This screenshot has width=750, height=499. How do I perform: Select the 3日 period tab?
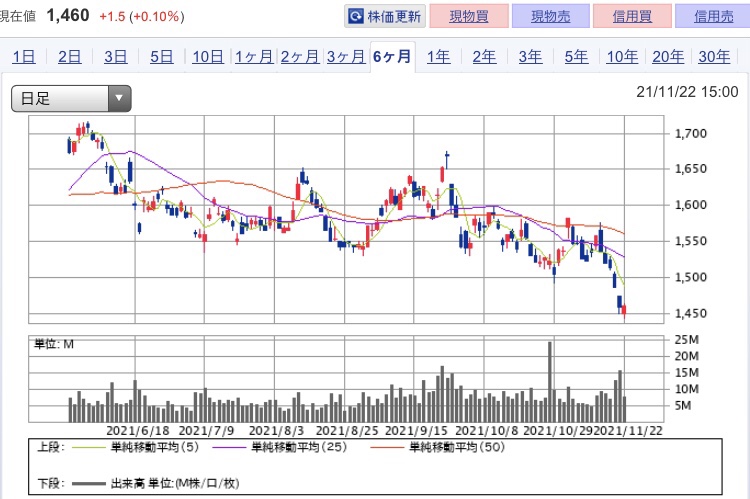coord(116,57)
